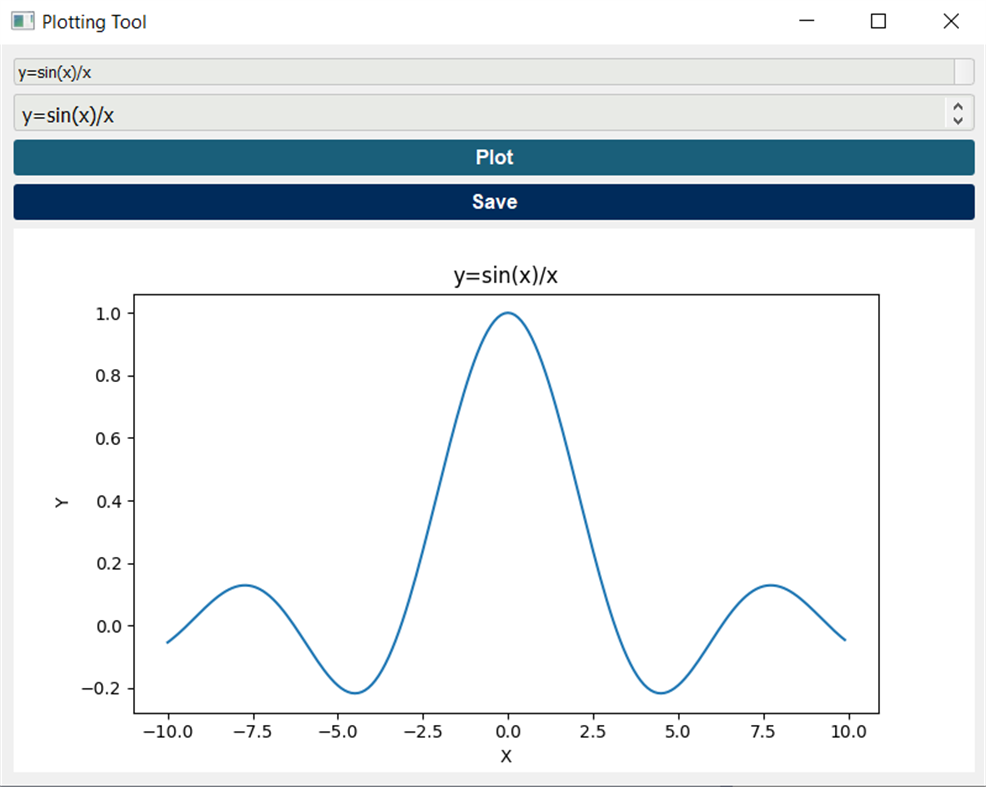Click the Y axis label
This screenshot has width=986, height=787.
(x=64, y=500)
